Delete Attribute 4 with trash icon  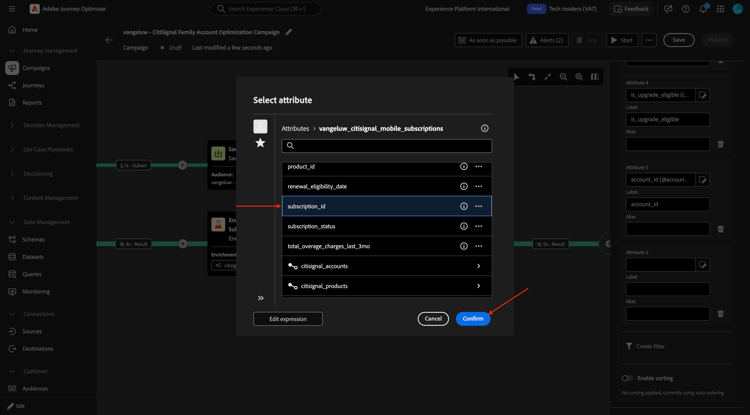click(x=721, y=144)
